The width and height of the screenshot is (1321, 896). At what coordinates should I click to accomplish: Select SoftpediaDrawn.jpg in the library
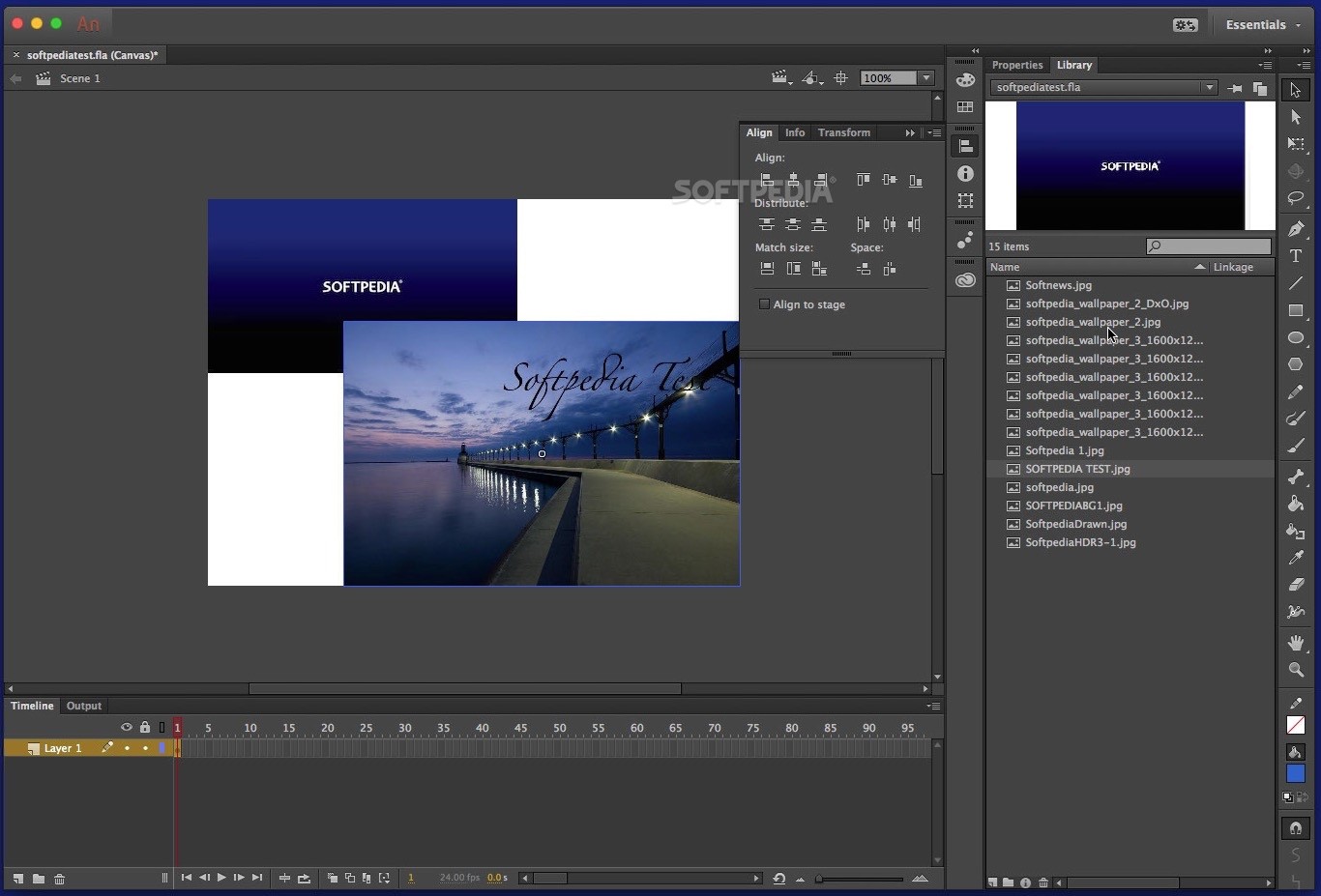tap(1075, 524)
